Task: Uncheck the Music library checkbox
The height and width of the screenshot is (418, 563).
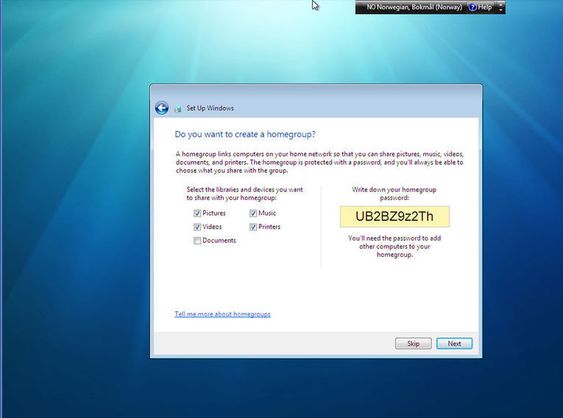Action: [253, 213]
